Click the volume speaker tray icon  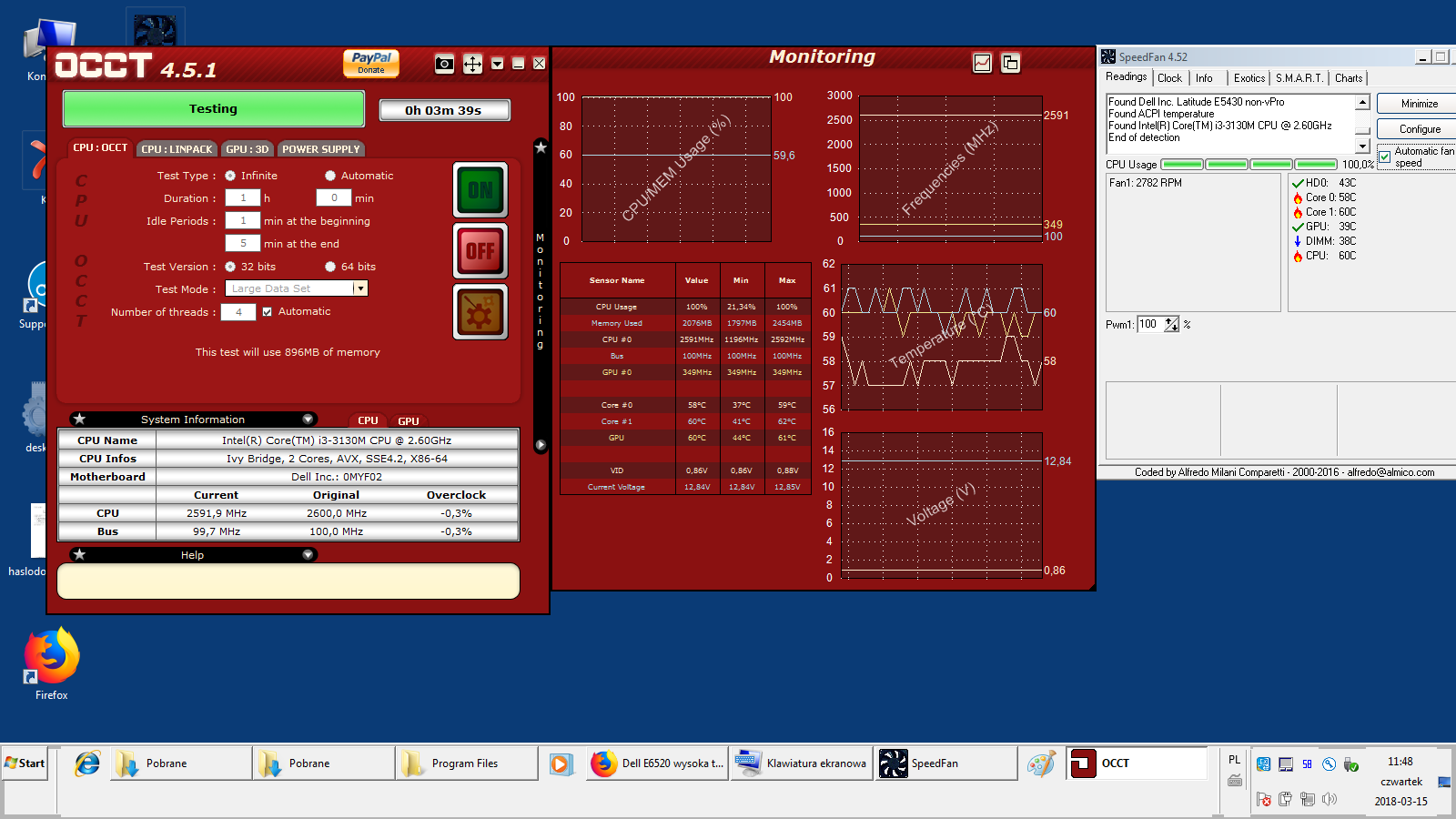click(1330, 799)
